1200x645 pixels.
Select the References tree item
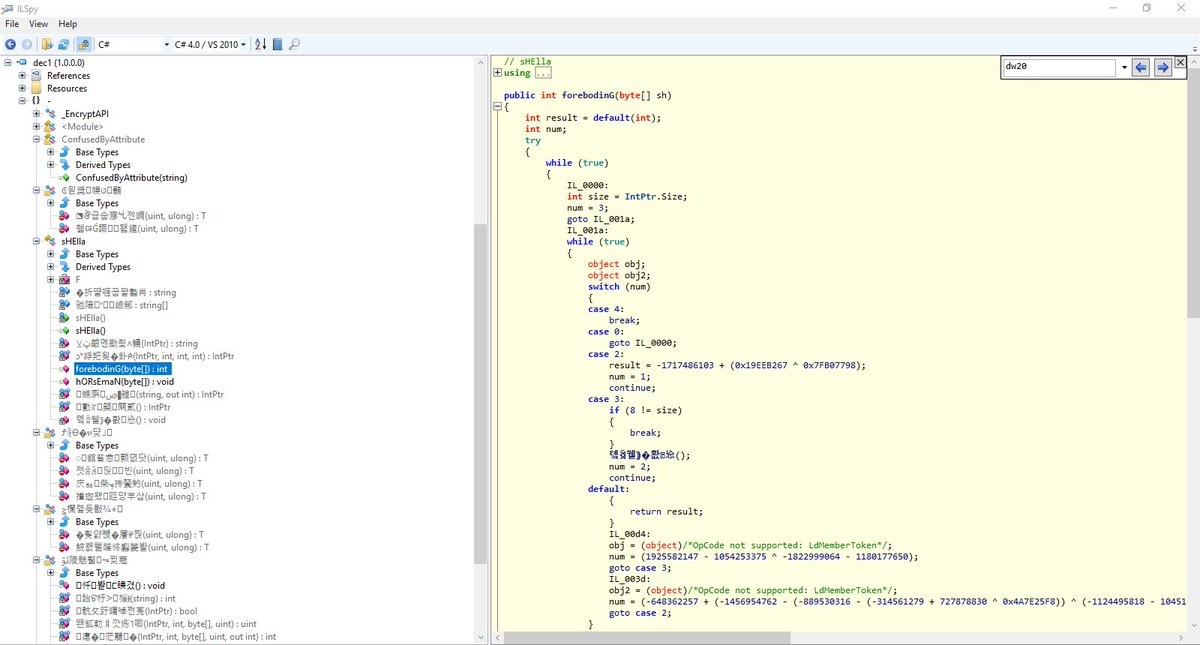[x=69, y=76]
